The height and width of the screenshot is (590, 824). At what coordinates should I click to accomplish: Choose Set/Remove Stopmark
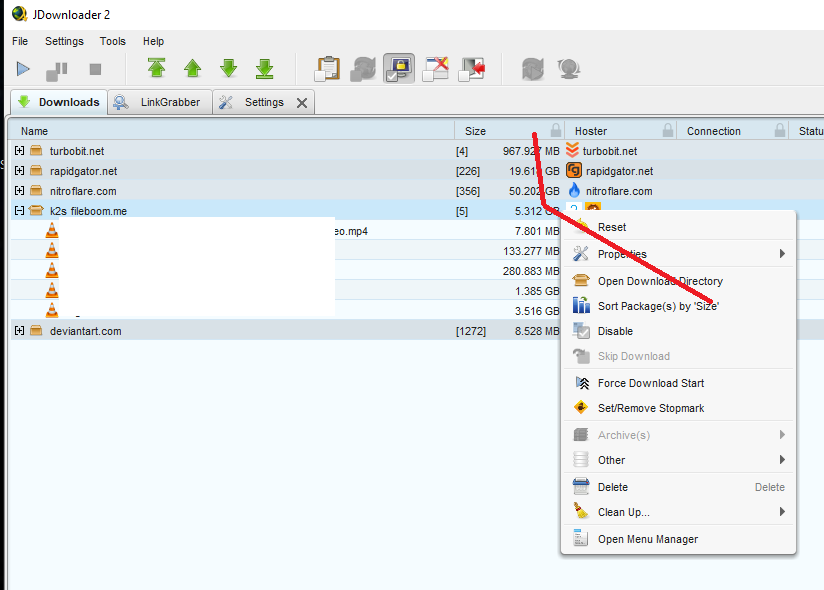pos(678,408)
